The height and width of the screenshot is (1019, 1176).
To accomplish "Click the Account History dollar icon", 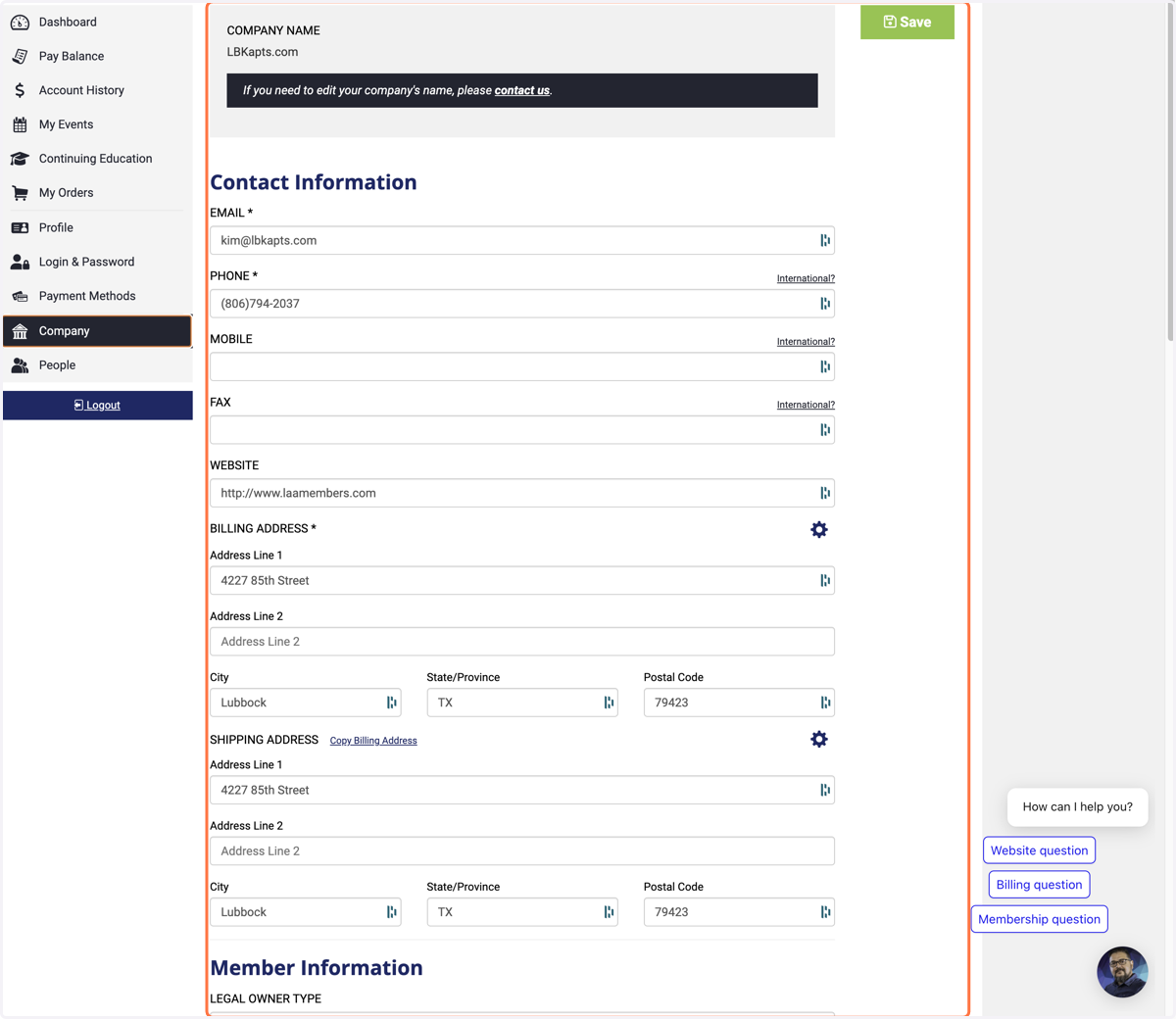I will 20,90.
